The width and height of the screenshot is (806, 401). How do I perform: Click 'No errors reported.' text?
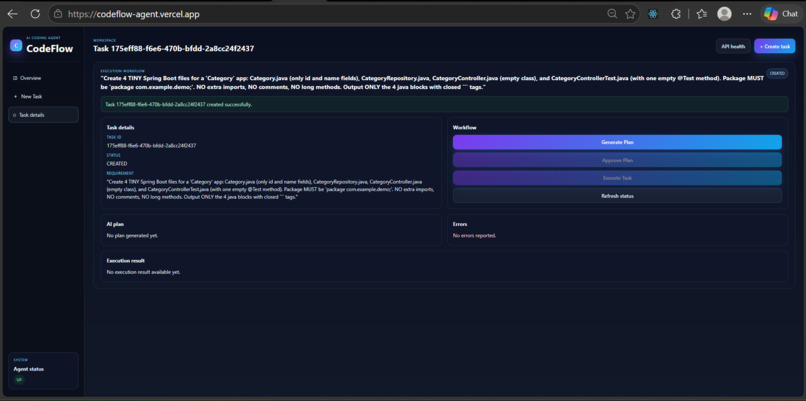[474, 235]
